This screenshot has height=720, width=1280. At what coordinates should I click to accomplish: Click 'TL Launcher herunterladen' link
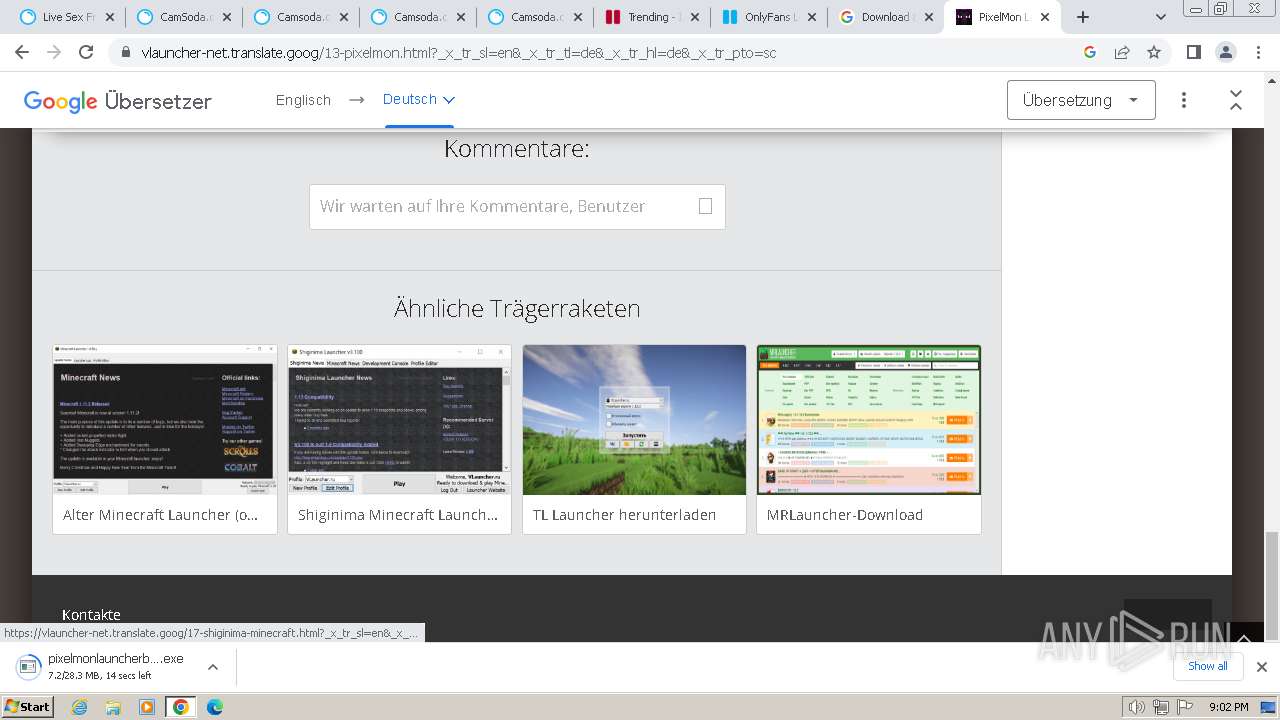coord(624,515)
